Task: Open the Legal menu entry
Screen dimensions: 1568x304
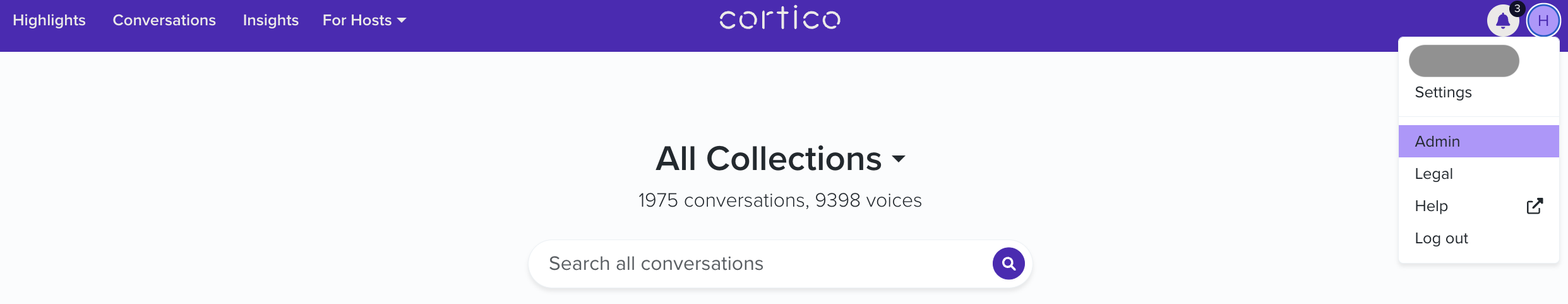Action: click(1478, 174)
